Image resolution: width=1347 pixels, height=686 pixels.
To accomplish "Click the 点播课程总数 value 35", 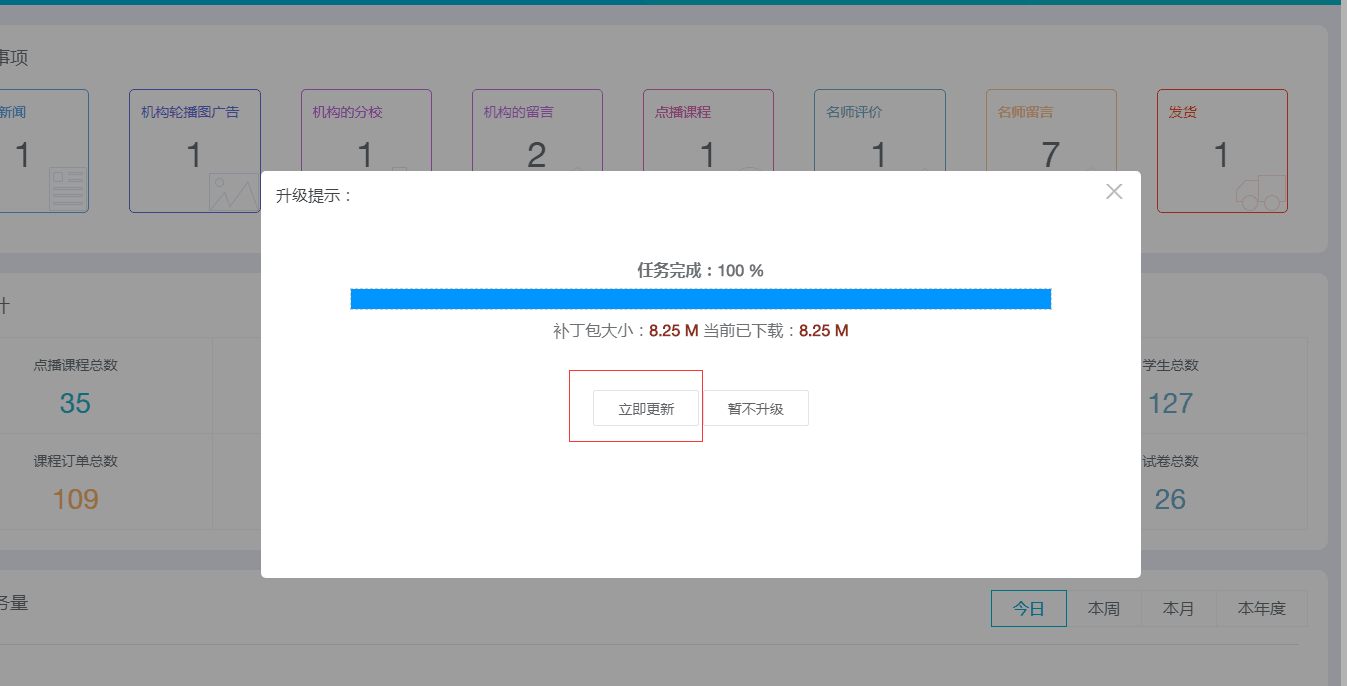I will 75,403.
